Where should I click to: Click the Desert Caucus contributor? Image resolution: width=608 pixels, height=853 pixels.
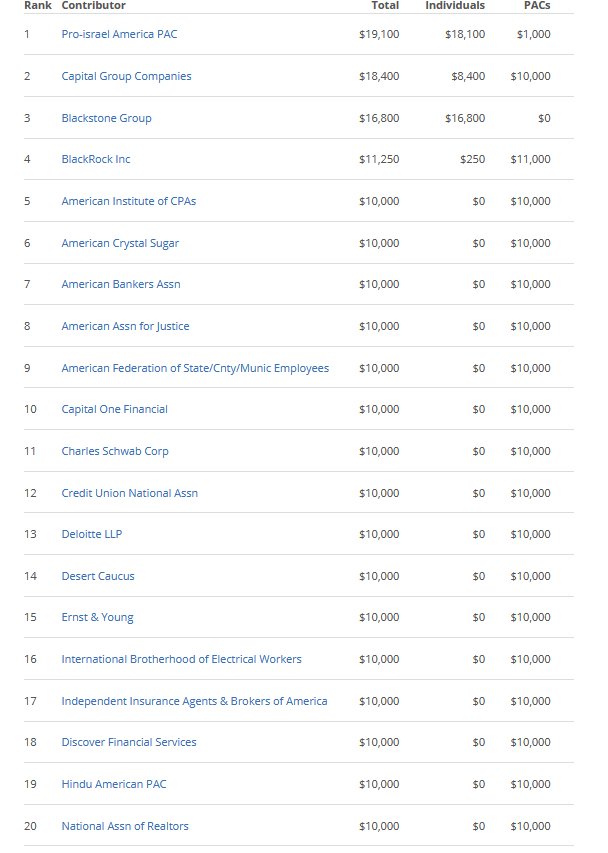98,576
